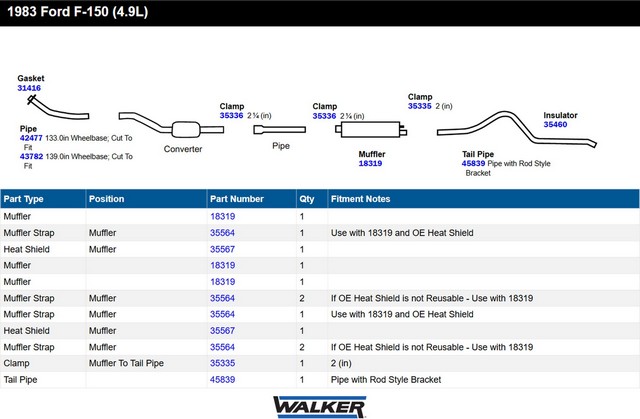Click 'Pipe with Rod Style Bracket' table note

tap(386, 379)
